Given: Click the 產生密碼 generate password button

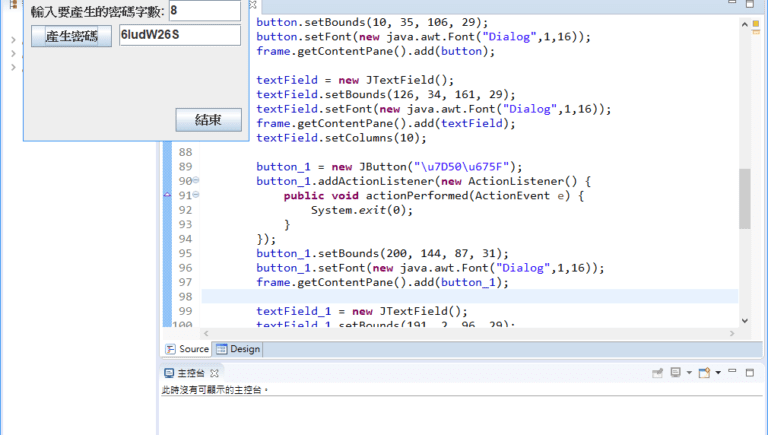Looking at the screenshot, I should pos(71,36).
